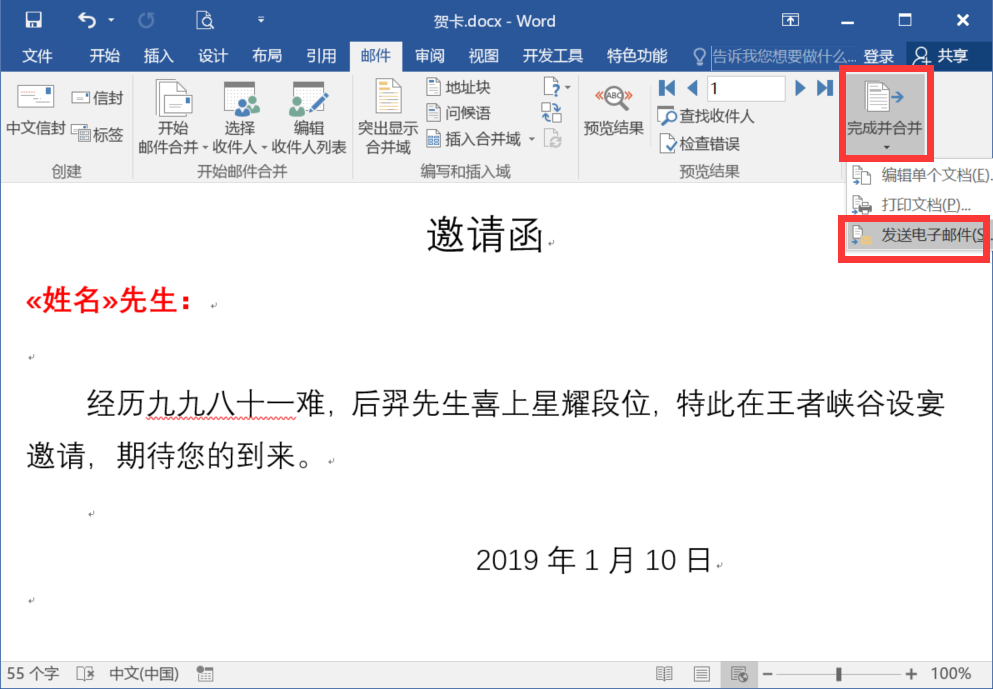Open 选择收件人 dropdown
This screenshot has width=993, height=689.
pos(239,118)
